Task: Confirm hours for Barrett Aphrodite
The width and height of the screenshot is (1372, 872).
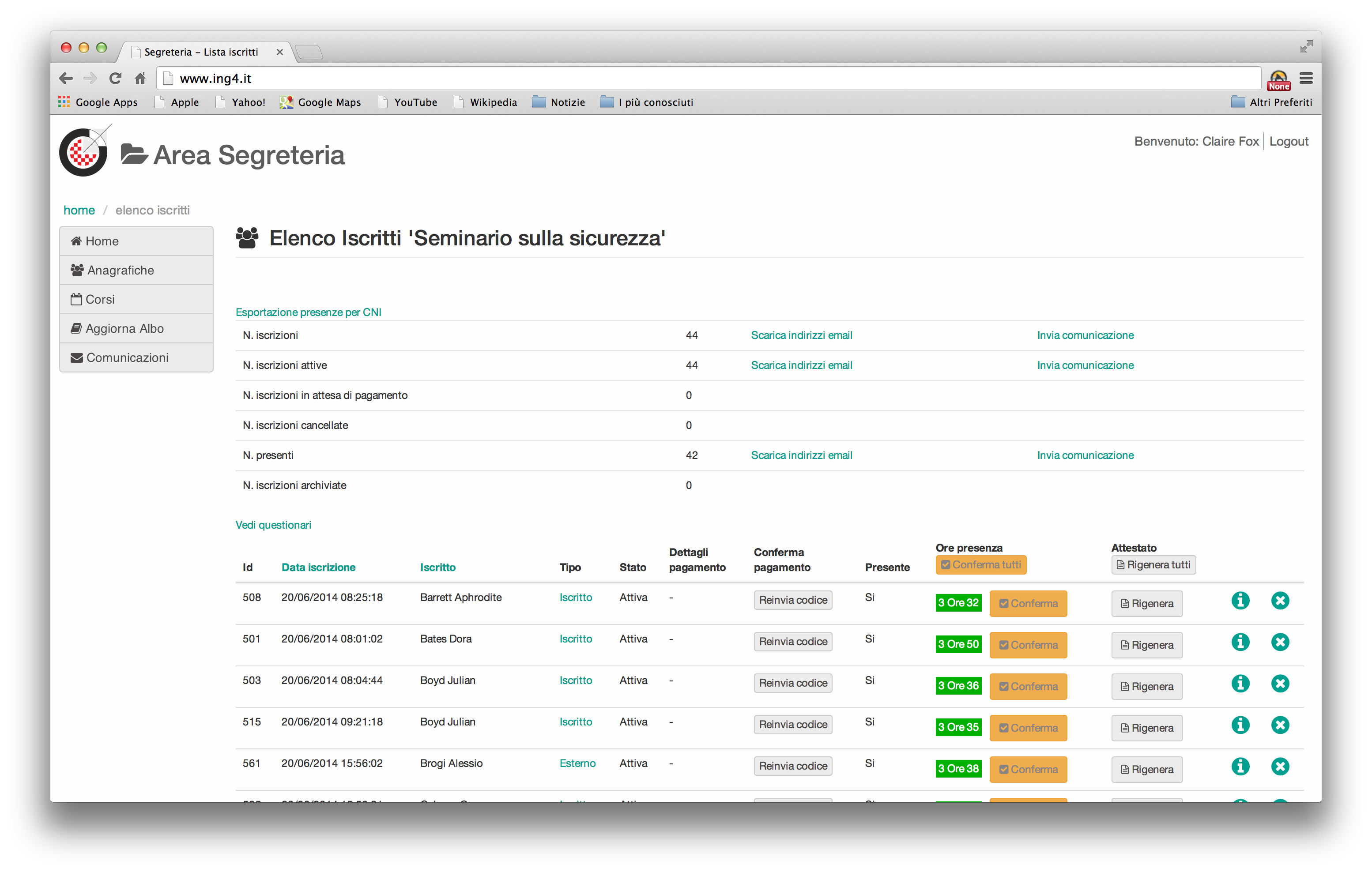Action: [1028, 603]
